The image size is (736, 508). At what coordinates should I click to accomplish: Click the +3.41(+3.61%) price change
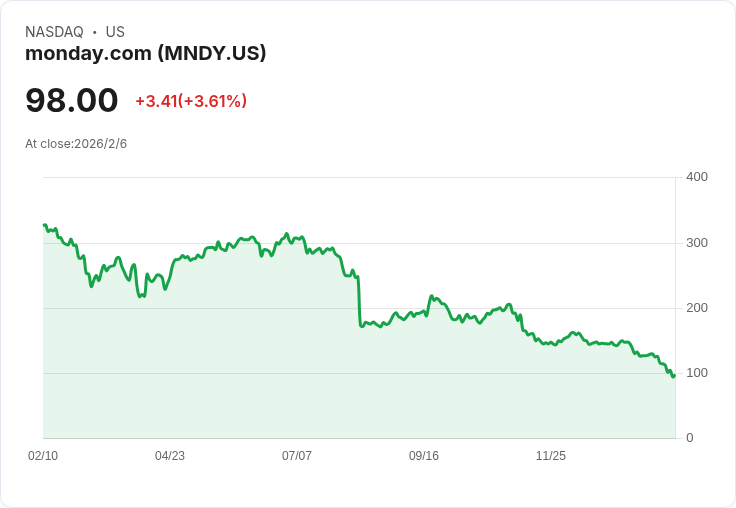191,101
